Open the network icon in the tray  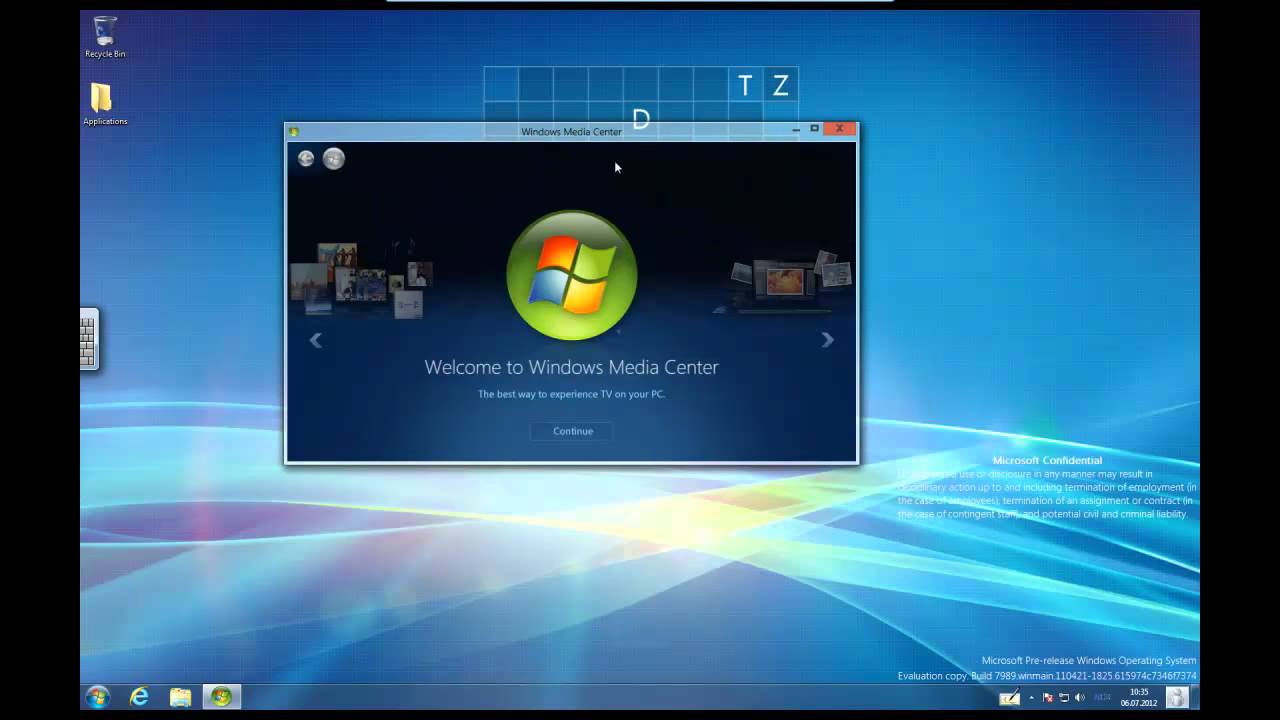(x=1064, y=697)
